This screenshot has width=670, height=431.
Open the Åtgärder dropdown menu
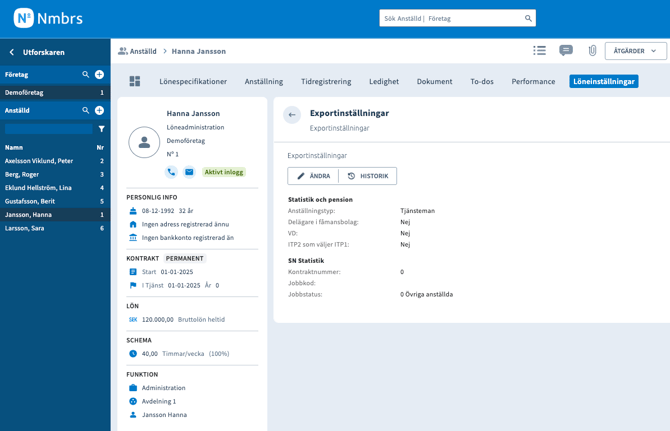click(x=635, y=51)
